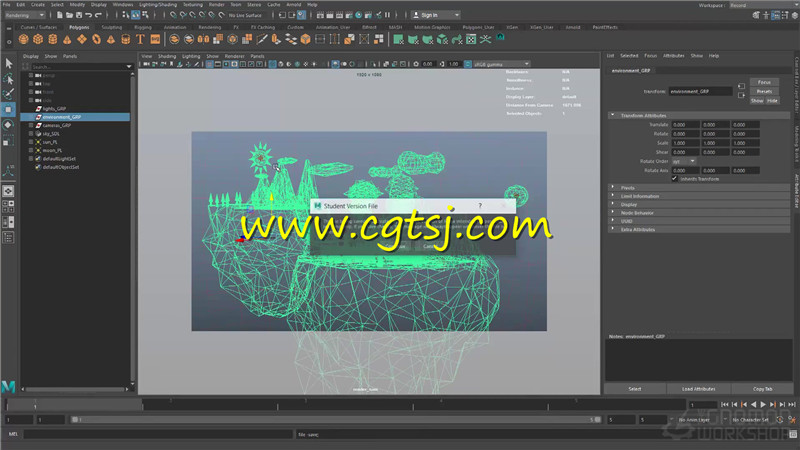Screen dimensions: 800x450
Task: Open the sRGB gamma viewport dropdown
Action: click(x=502, y=64)
